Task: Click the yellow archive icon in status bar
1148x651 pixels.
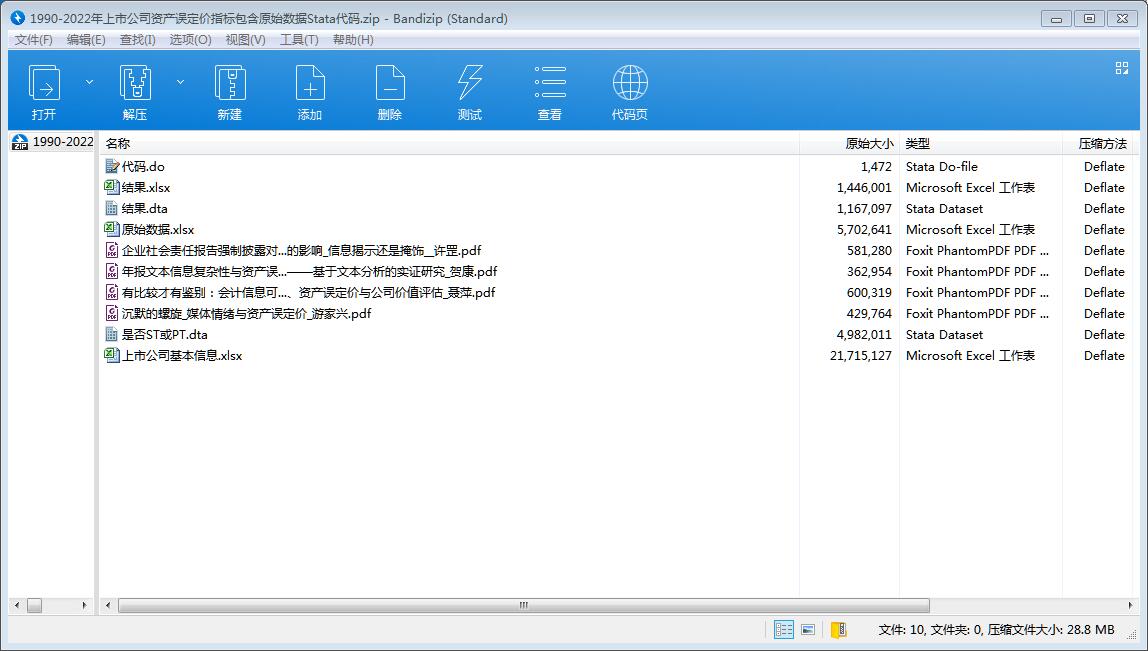Action: click(x=839, y=630)
